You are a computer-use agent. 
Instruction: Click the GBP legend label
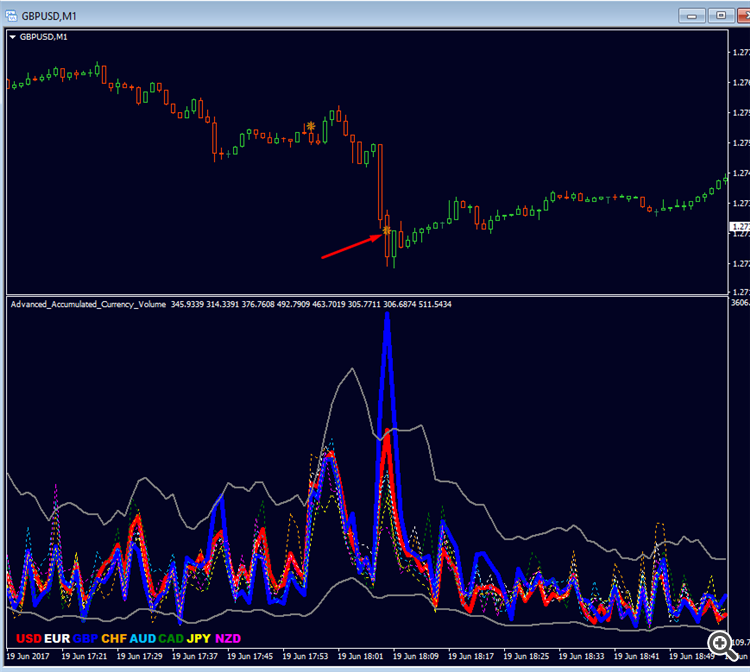click(86, 639)
